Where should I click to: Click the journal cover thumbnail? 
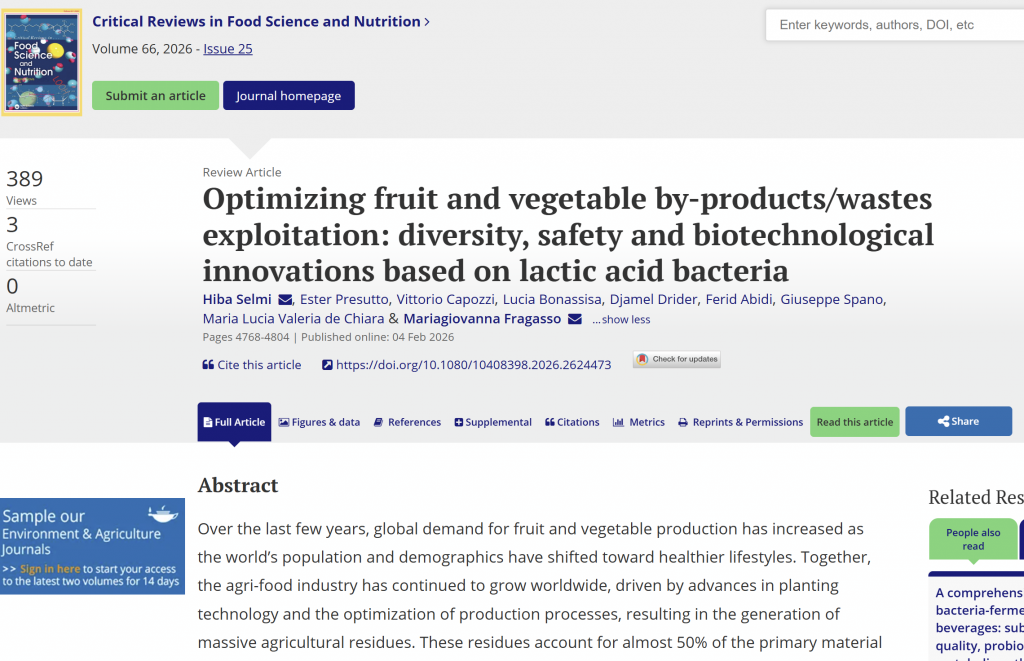(42, 62)
